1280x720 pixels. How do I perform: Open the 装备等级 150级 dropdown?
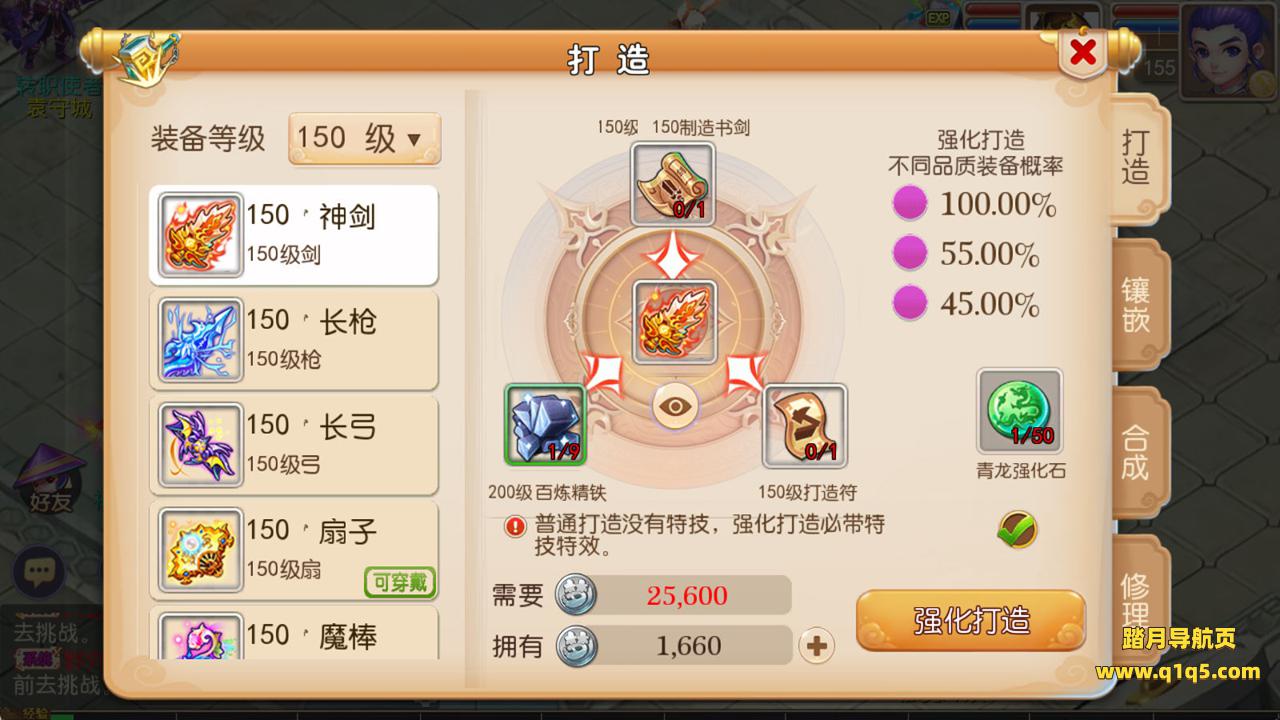pyautogui.click(x=364, y=138)
